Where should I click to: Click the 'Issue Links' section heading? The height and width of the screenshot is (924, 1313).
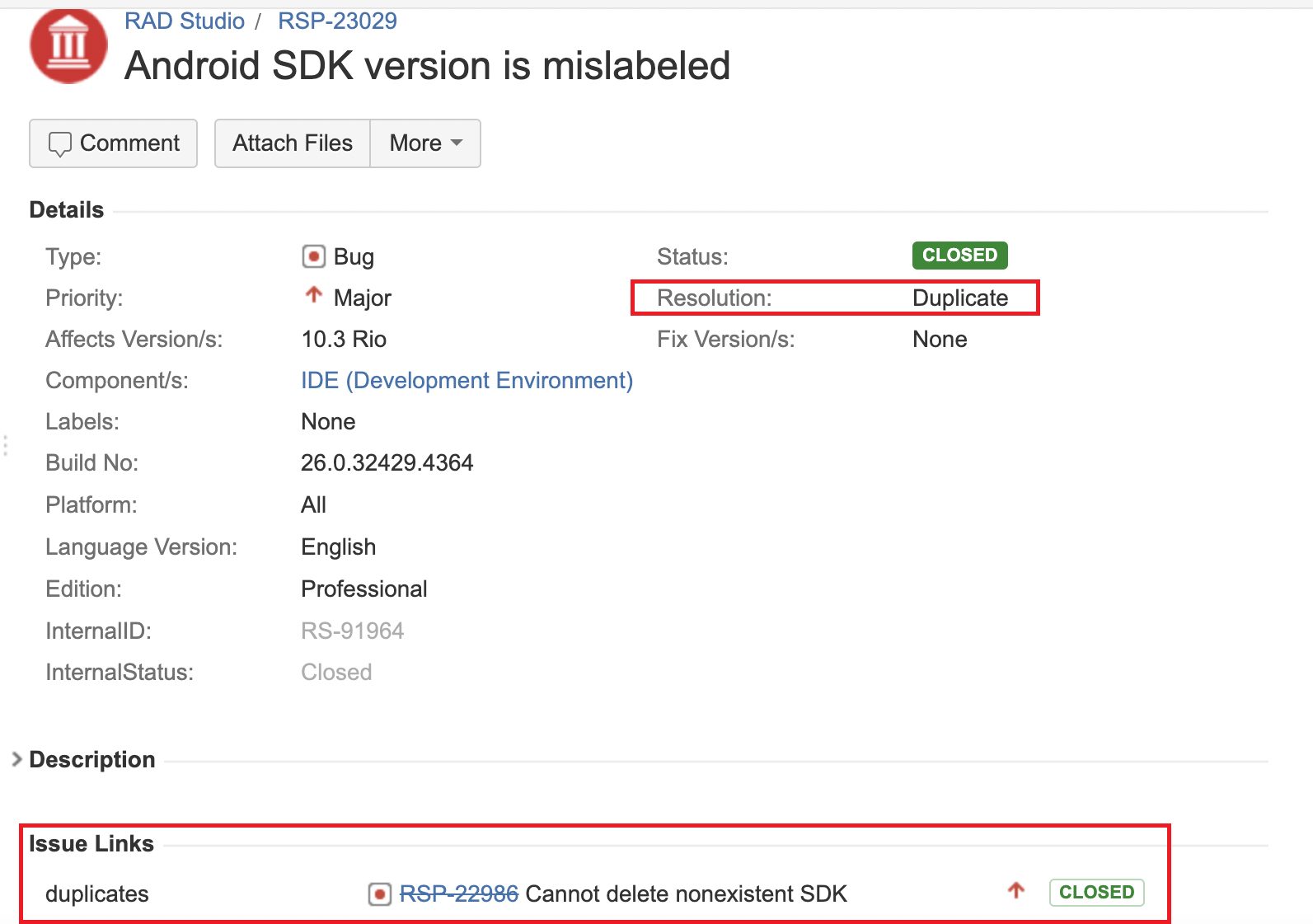91,843
